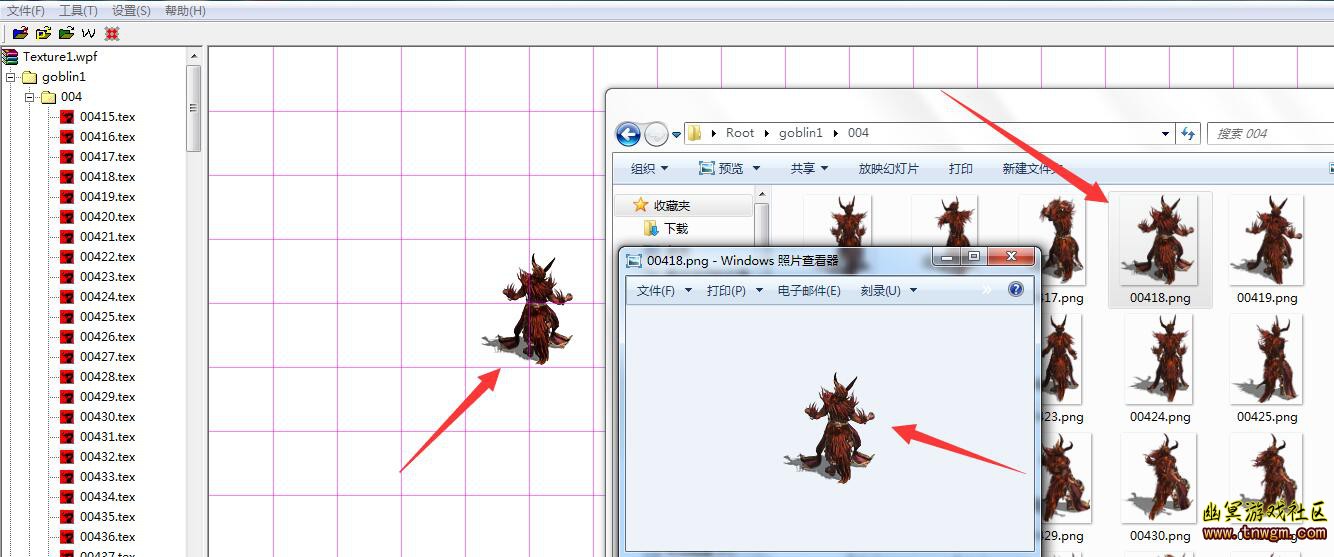Click the goblin1 breadcrumb in address bar
This screenshot has width=1334, height=557.
(x=801, y=133)
